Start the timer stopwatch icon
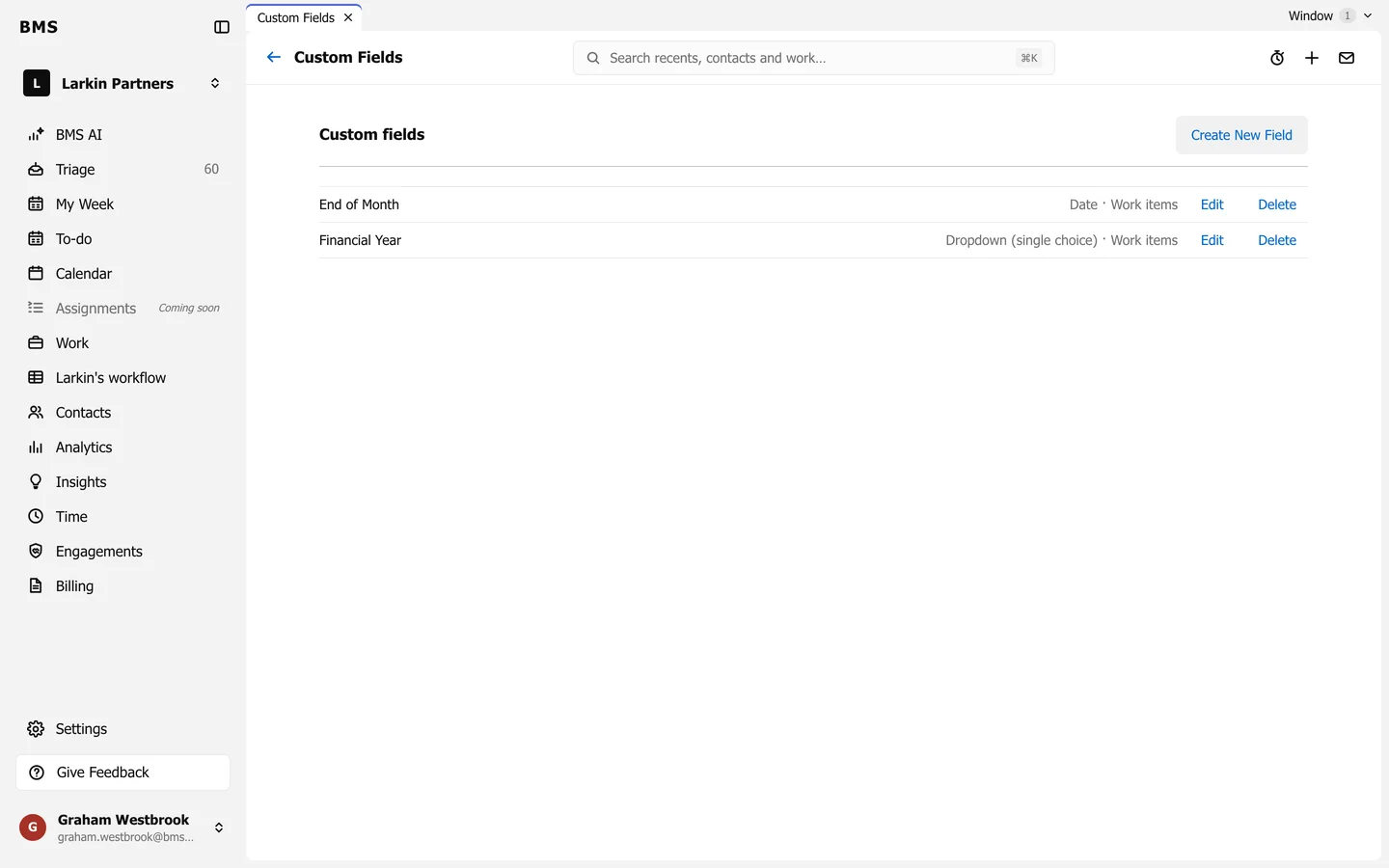Viewport: 1389px width, 868px height. 1277,58
